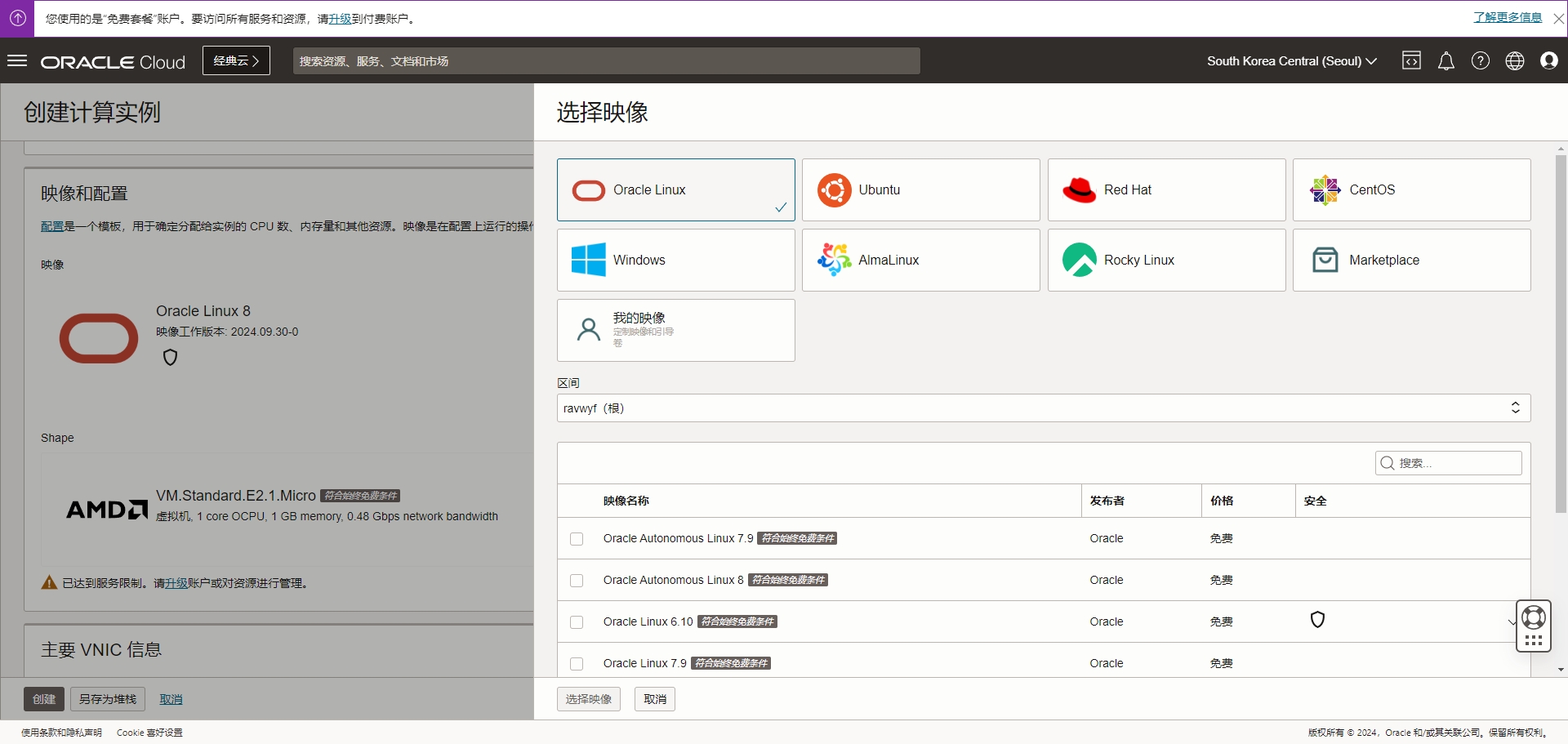Click 升级 link in service limit warning
Screen dimensions: 1568x744
tap(176, 583)
